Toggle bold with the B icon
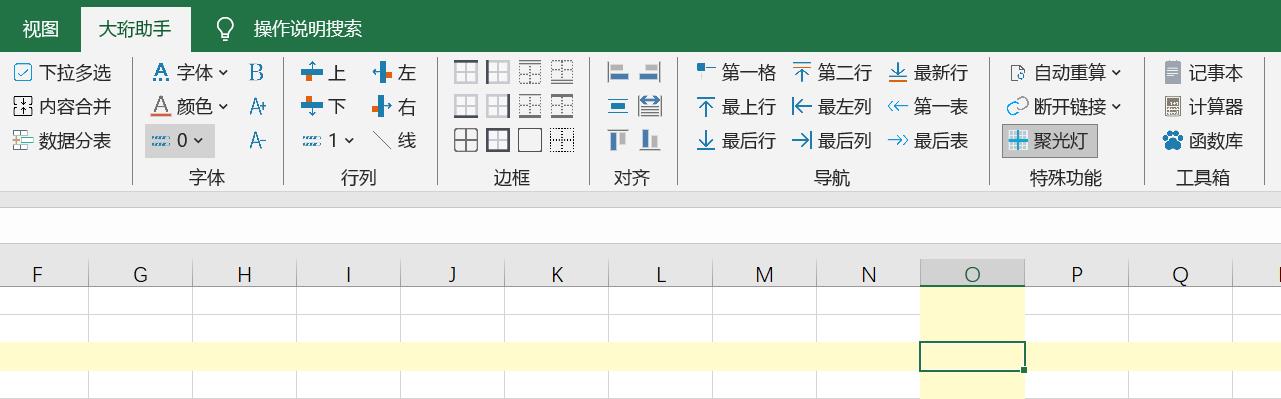 (257, 73)
